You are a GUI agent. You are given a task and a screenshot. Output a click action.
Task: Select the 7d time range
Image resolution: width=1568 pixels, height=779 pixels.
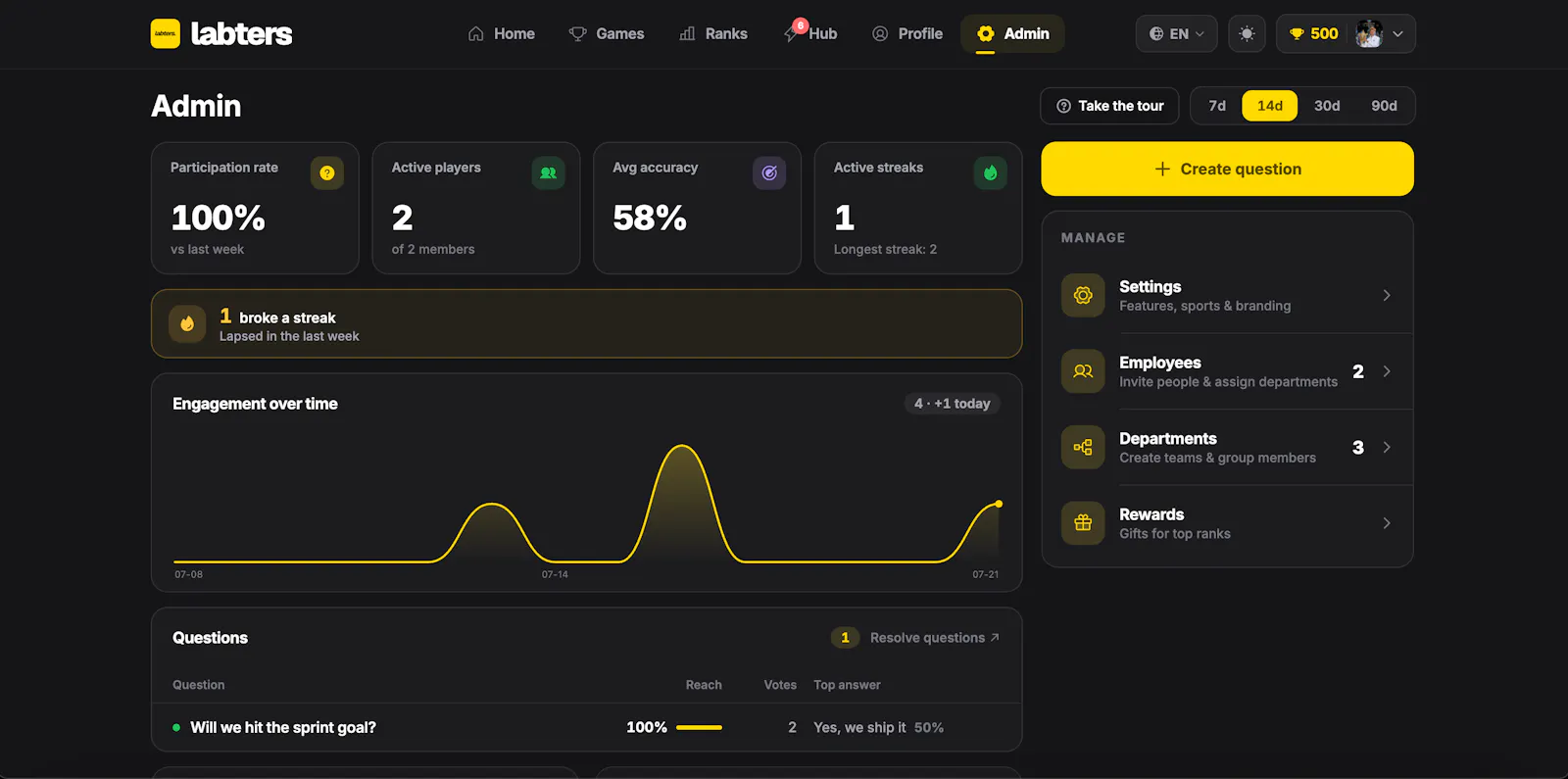(1217, 106)
